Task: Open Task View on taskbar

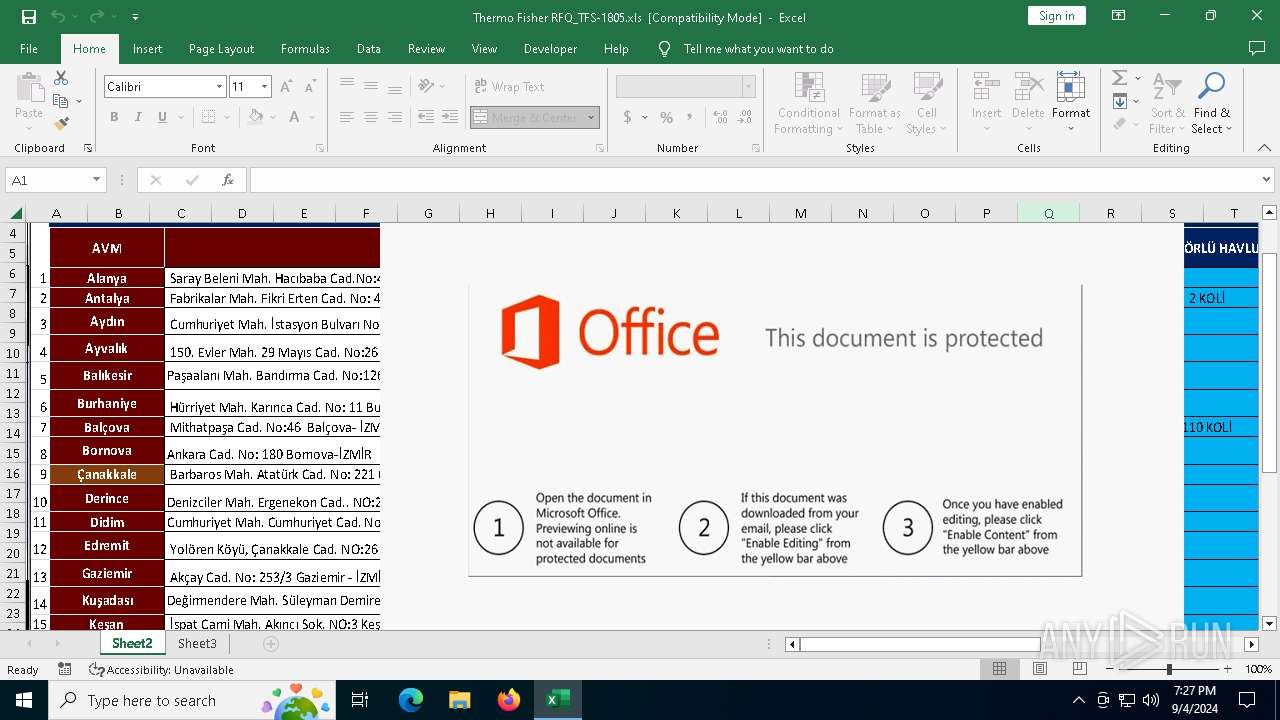Action: [360, 700]
